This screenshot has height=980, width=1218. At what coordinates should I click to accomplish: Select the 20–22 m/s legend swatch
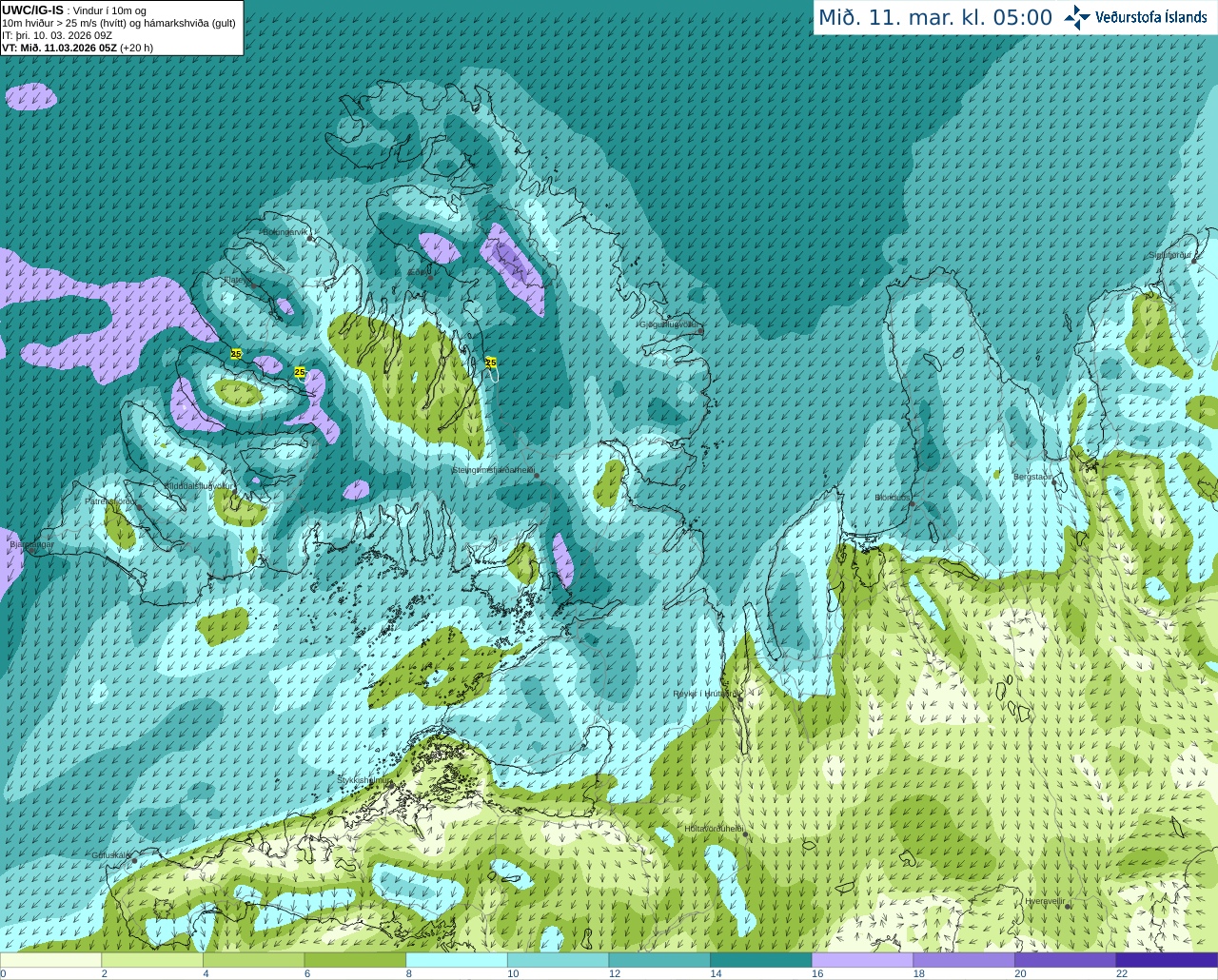point(1065,960)
